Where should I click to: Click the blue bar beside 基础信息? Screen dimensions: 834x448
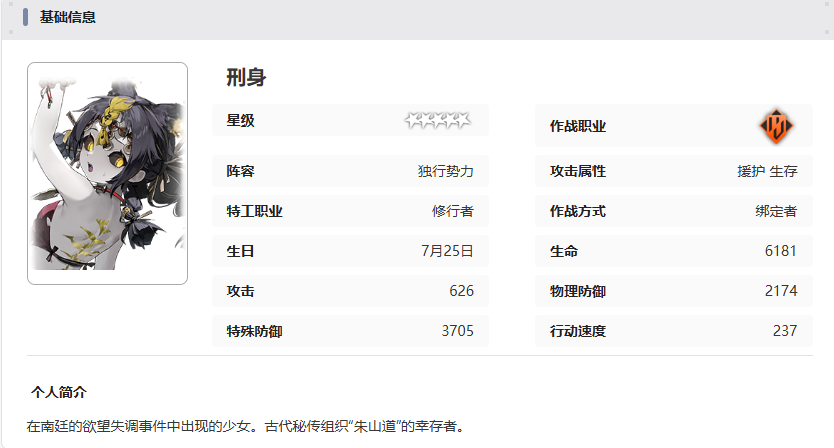pyautogui.click(x=25, y=17)
